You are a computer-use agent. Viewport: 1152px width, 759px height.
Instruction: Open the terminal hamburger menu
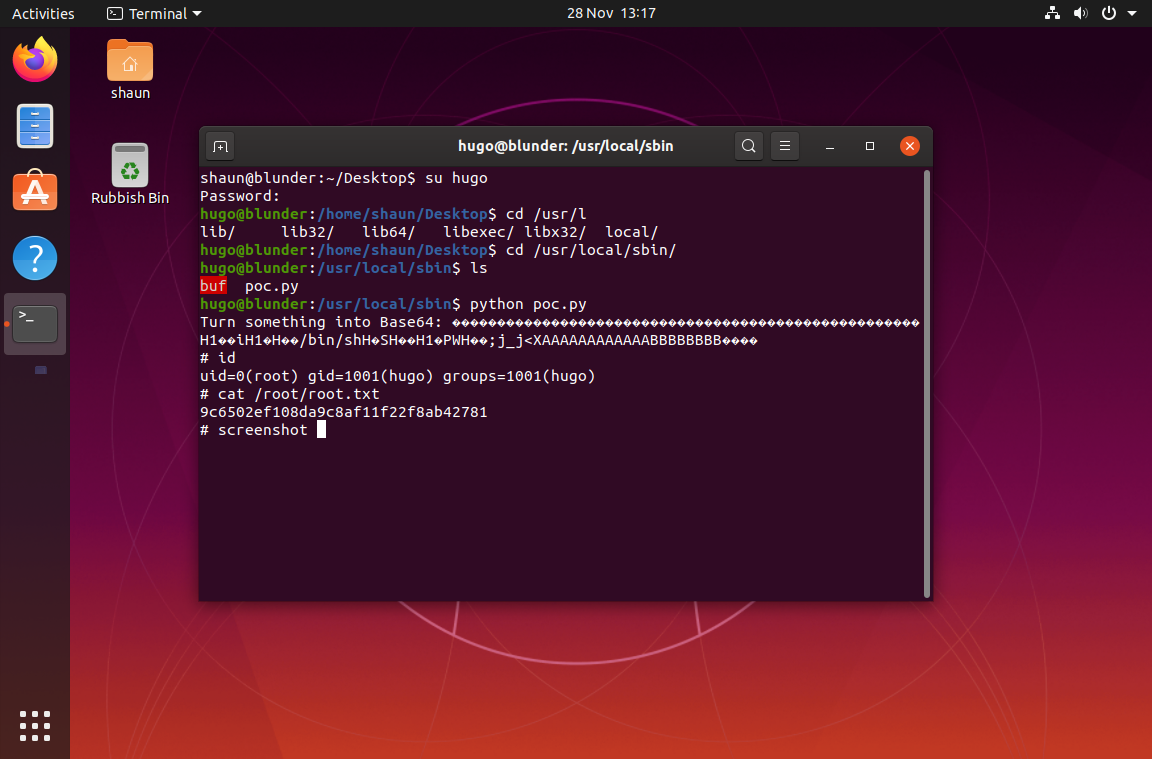coord(785,146)
